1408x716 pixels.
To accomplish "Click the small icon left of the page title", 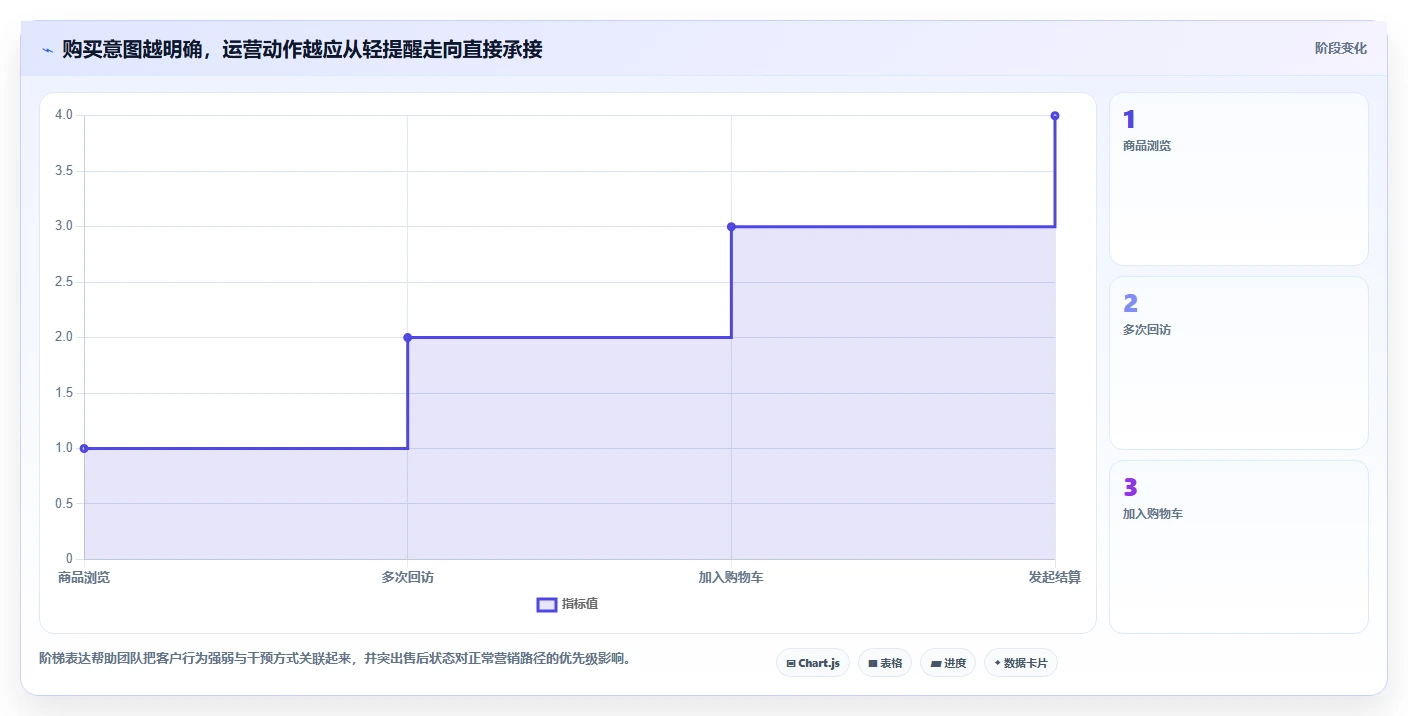I will tap(47, 50).
